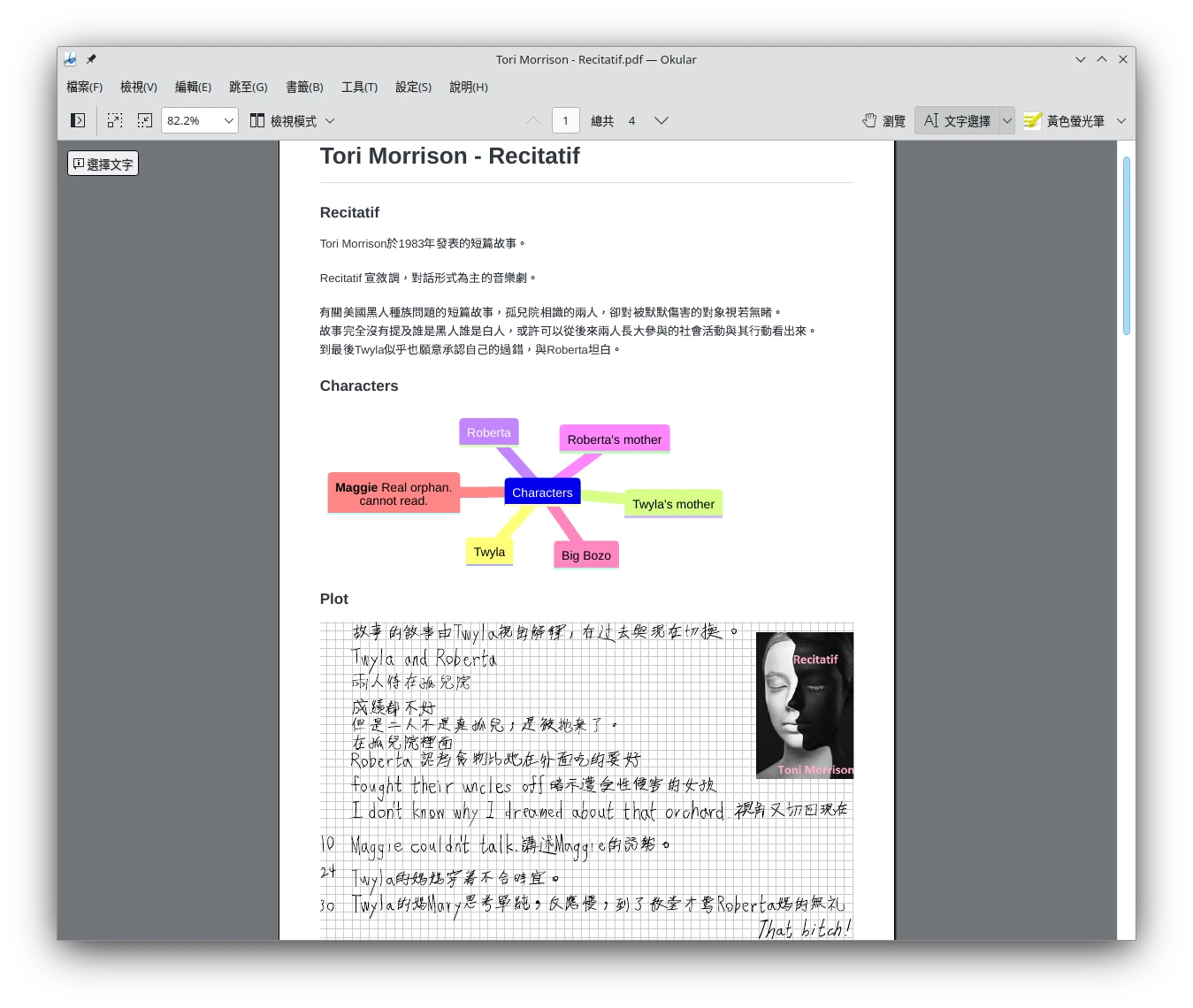Click the vertical scrollbar handle
Screen dimensions: 1193x1008
(x=1126, y=246)
